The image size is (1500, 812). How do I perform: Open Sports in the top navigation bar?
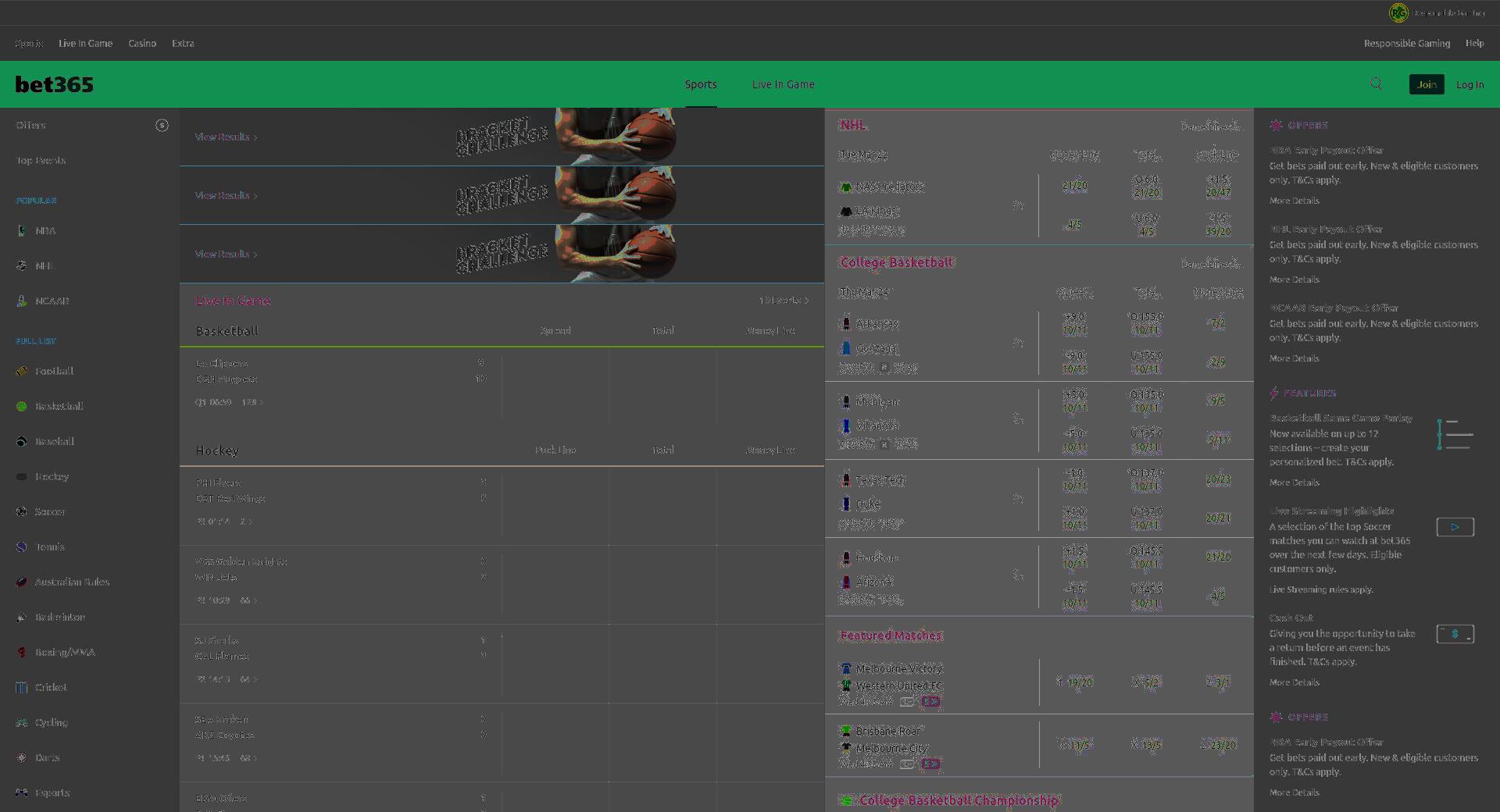pos(29,44)
